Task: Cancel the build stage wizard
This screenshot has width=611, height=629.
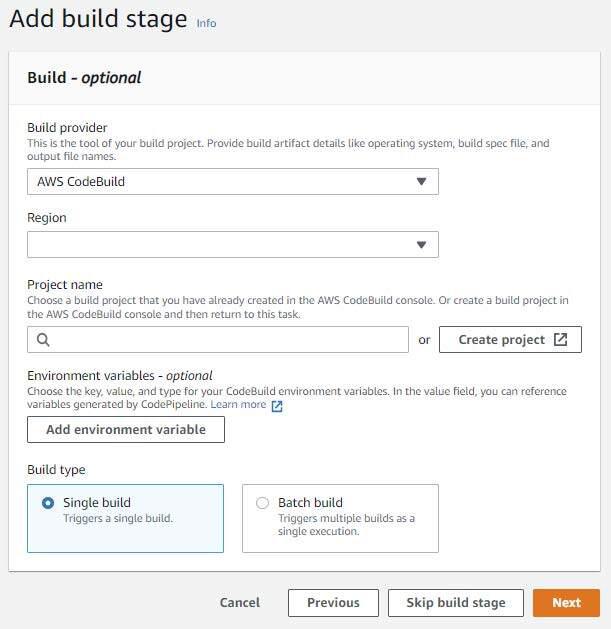Action: click(240, 603)
